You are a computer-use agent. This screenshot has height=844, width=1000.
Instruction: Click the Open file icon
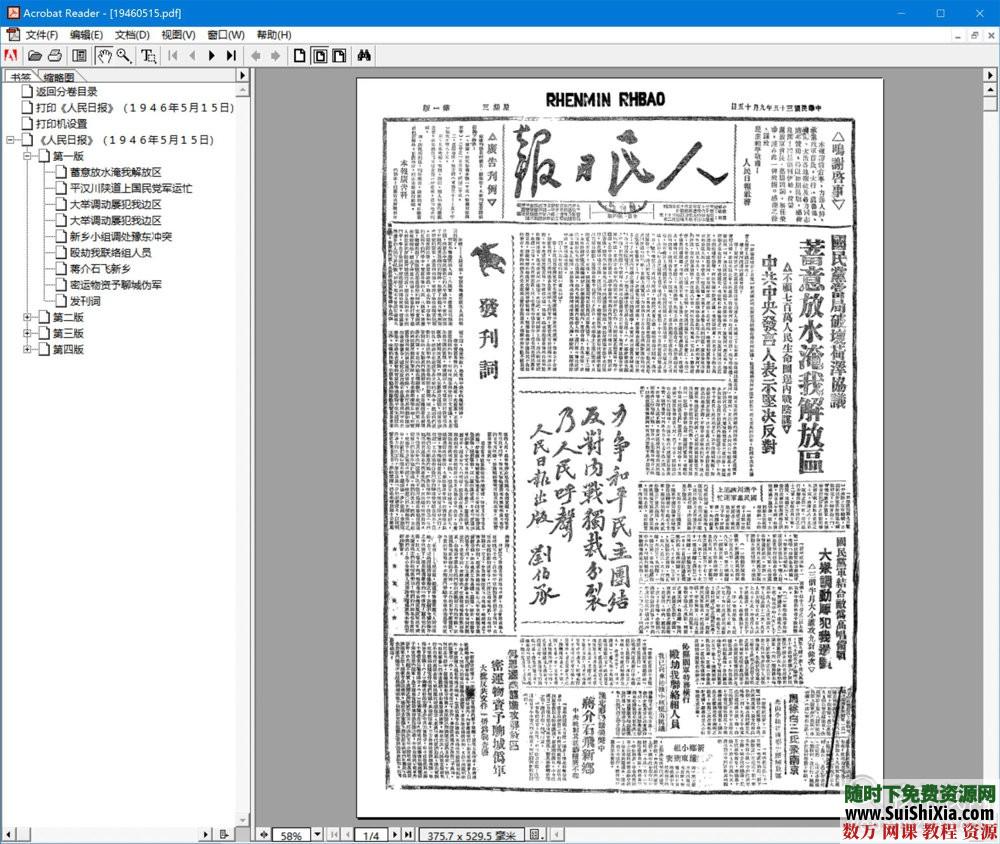33,56
